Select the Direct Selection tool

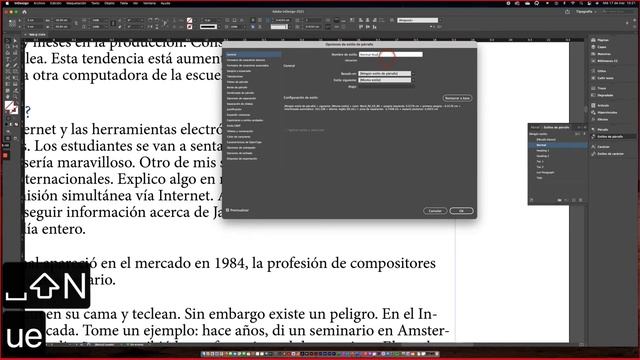[x=15, y=41]
